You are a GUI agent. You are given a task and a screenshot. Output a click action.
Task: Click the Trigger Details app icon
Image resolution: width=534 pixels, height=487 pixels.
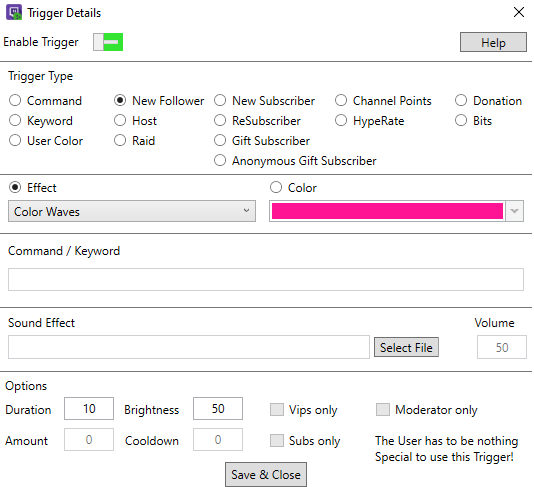[14, 12]
